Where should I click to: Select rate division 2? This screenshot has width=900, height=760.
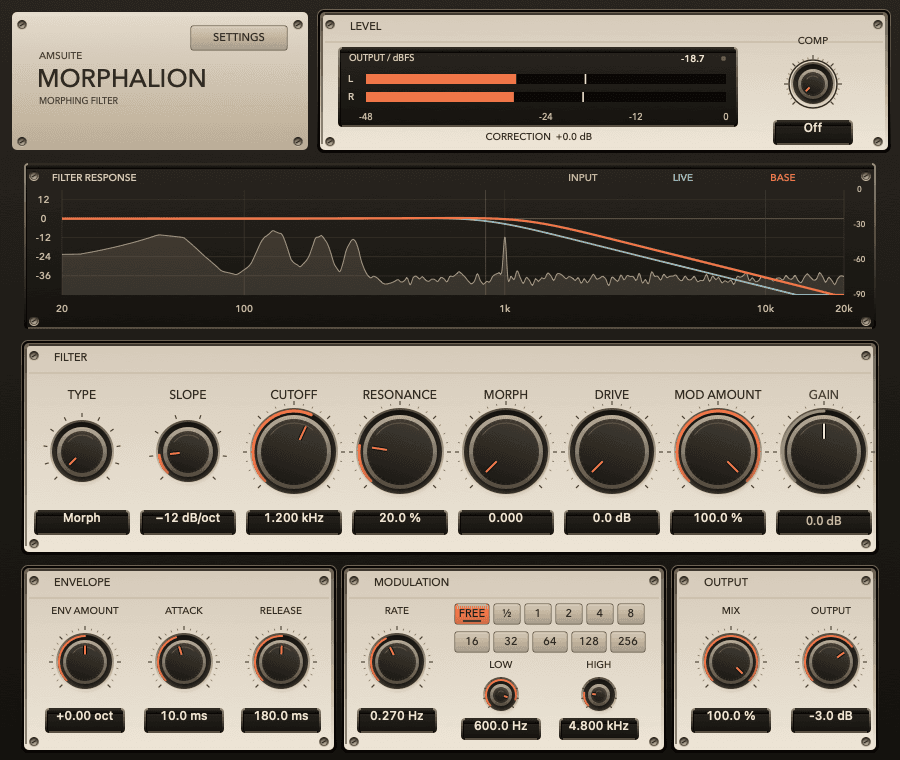569,614
